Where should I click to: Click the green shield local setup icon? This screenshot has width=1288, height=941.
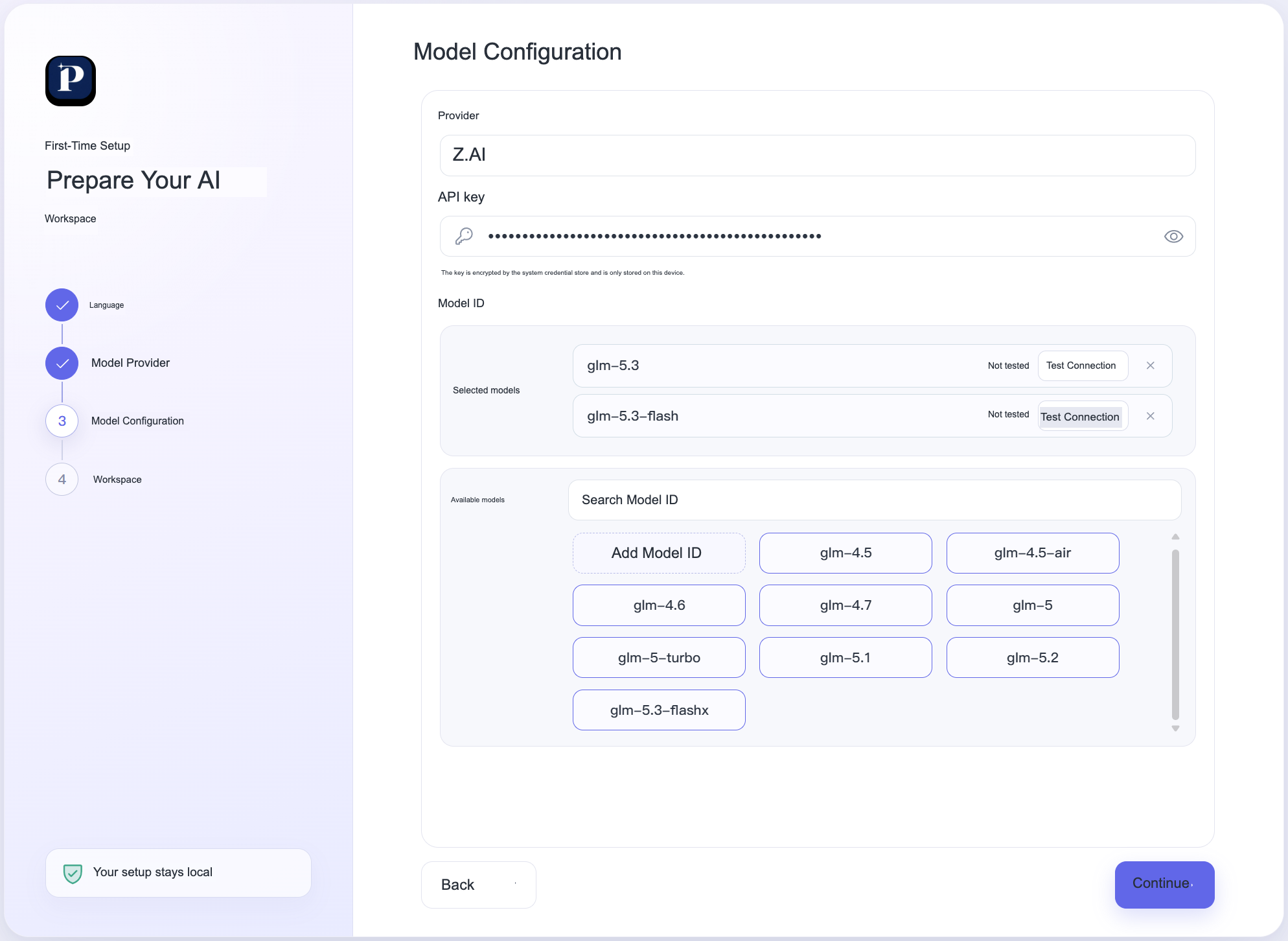tap(73, 873)
